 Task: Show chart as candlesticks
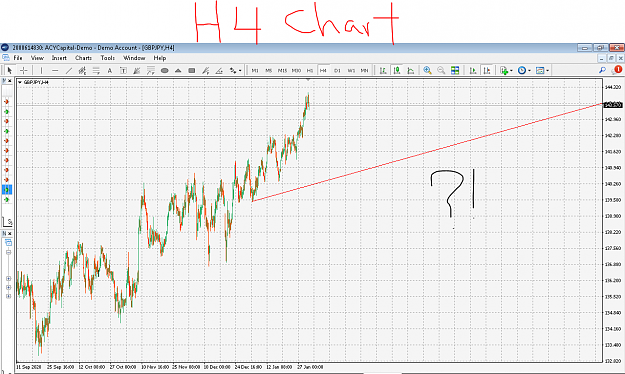[397, 71]
